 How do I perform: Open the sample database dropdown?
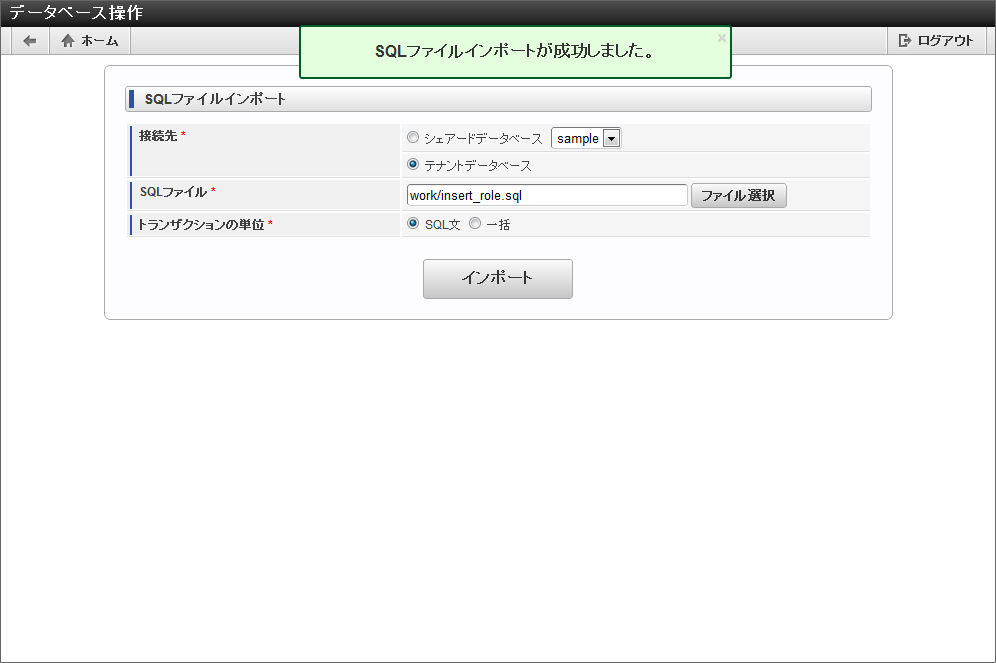[x=586, y=138]
